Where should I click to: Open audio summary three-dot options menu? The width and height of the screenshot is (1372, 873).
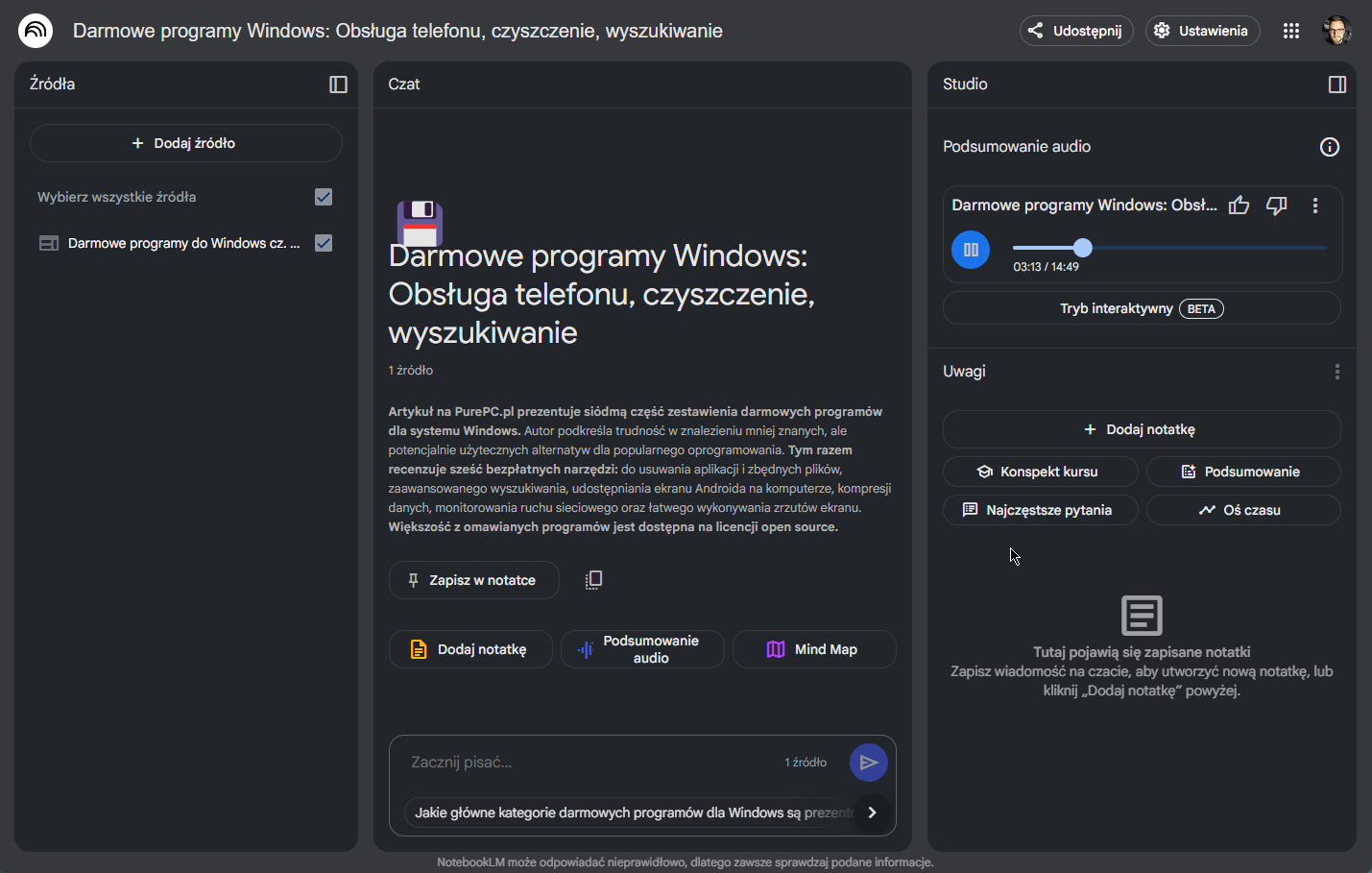click(1314, 206)
